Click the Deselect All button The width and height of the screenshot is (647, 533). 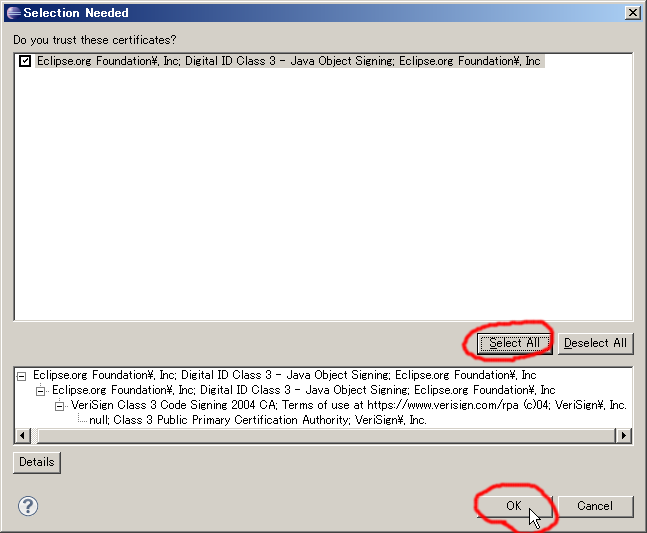595,343
